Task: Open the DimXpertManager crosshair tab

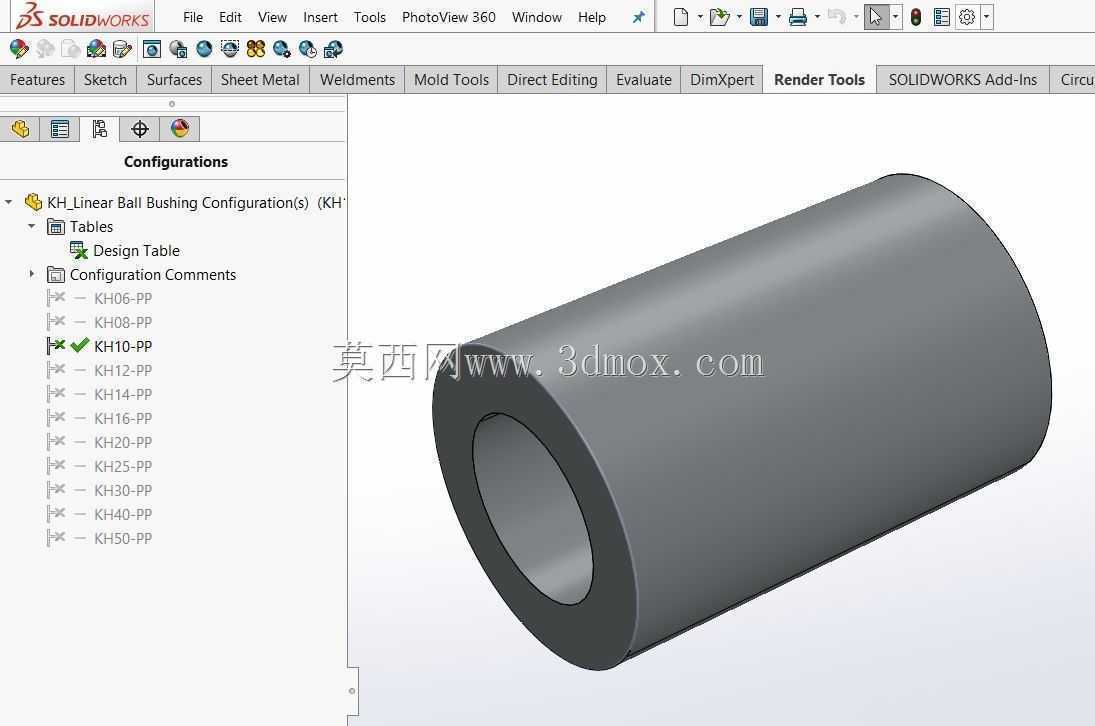Action: 140,129
